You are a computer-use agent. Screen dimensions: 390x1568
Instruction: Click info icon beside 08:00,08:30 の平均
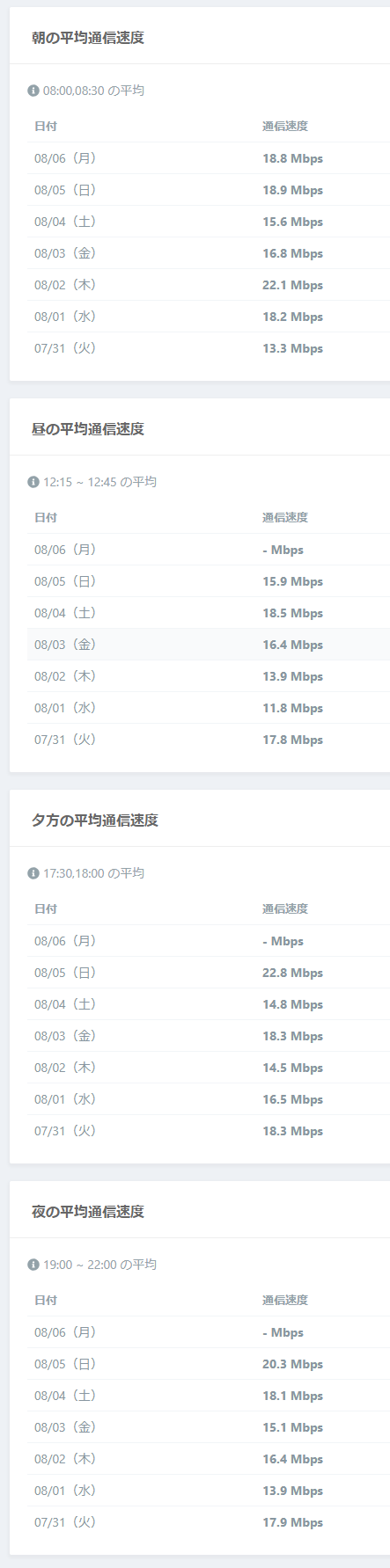pos(33,91)
